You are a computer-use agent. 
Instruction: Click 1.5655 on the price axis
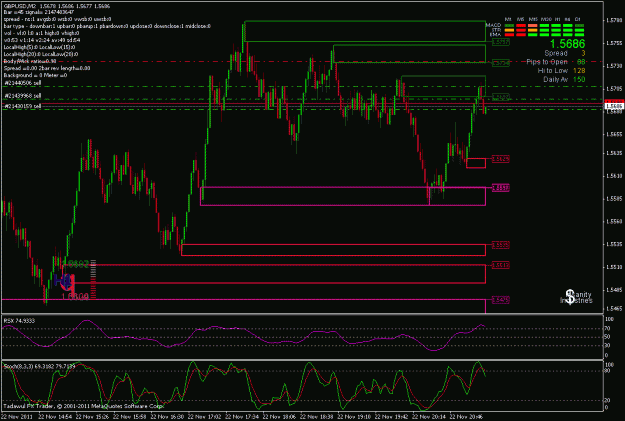point(614,134)
